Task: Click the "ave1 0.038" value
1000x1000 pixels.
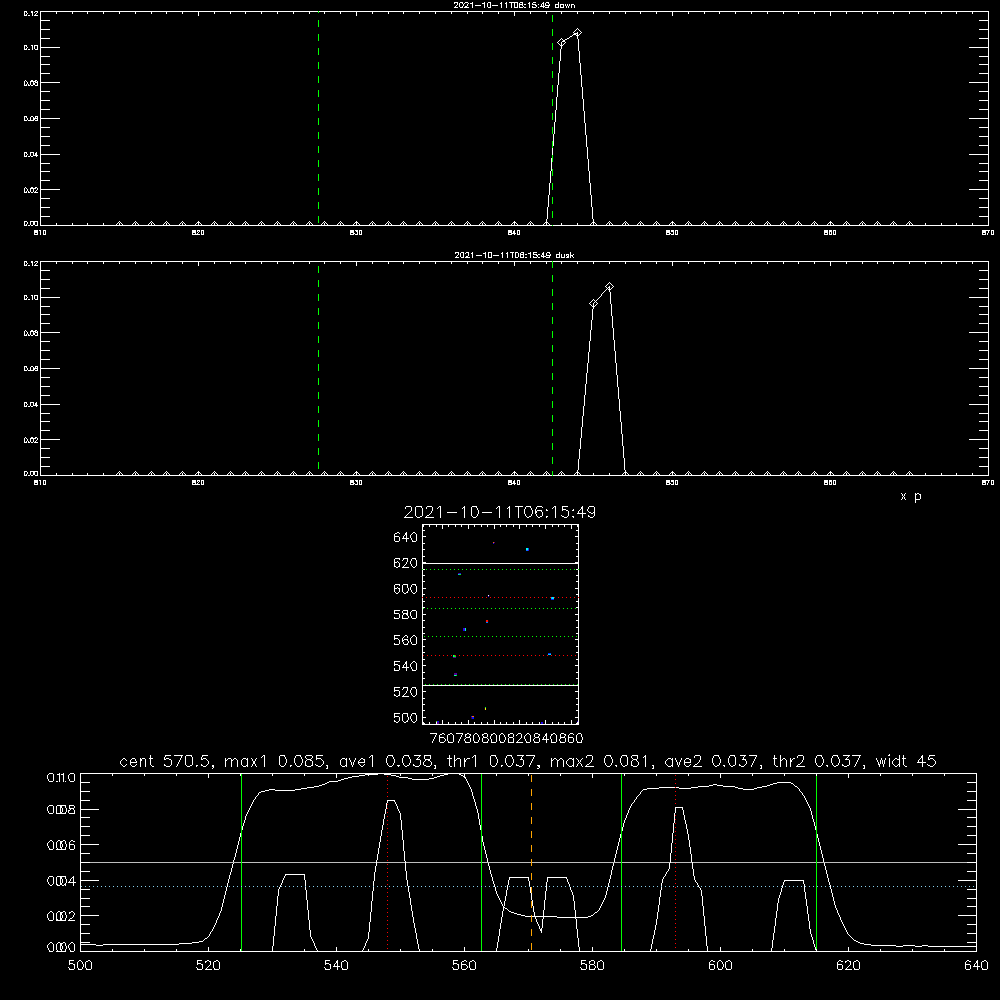Action: click(386, 761)
